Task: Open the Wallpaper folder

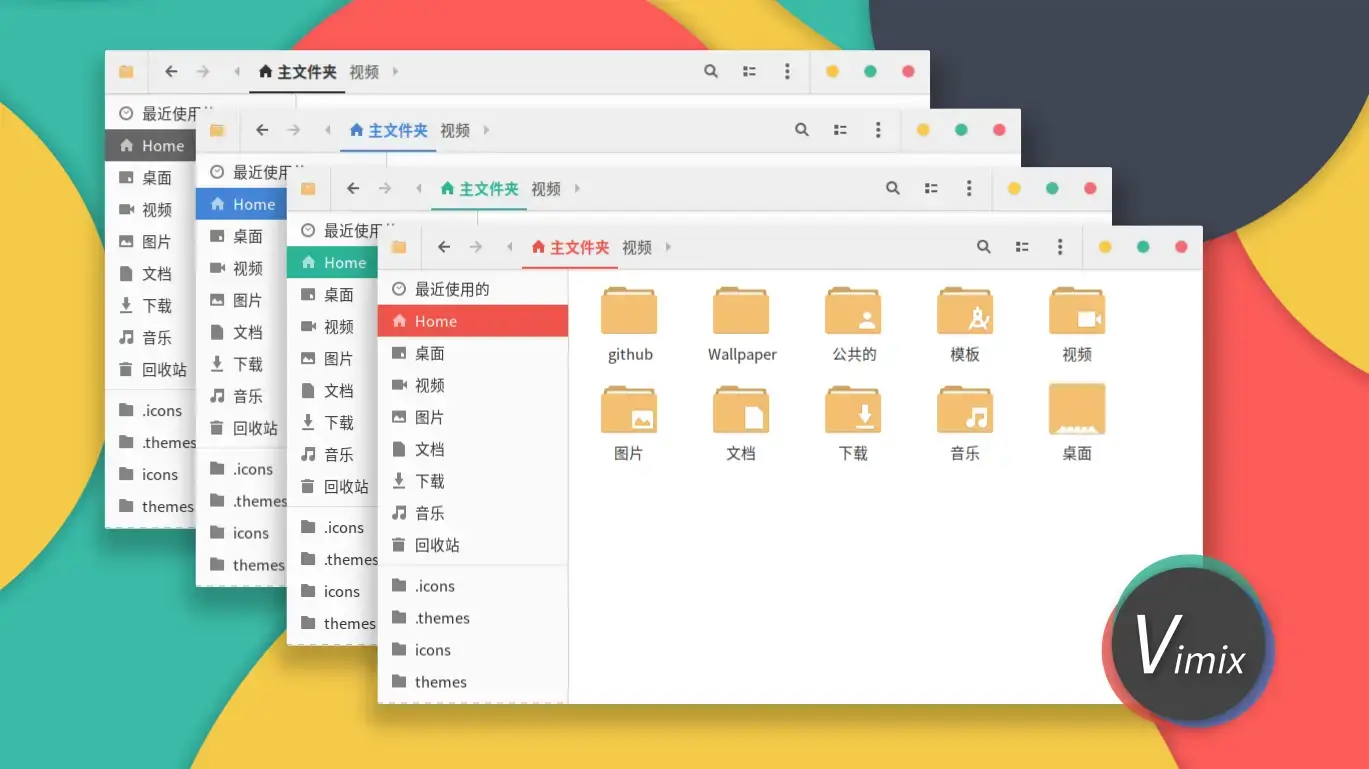Action: 741,312
